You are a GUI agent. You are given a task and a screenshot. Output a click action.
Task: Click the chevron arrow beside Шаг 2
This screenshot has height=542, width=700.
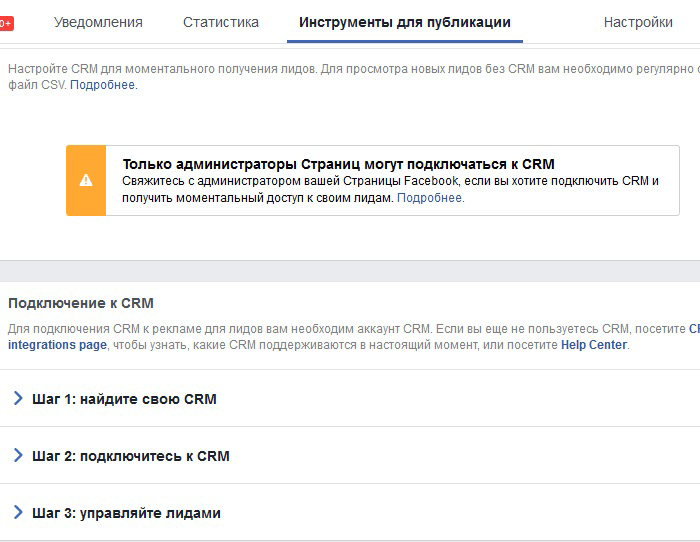[x=18, y=455]
